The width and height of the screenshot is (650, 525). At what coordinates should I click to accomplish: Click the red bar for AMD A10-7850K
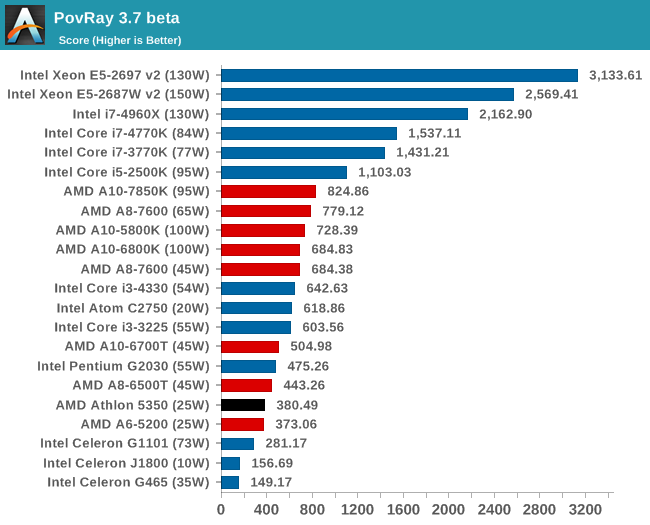tap(269, 192)
